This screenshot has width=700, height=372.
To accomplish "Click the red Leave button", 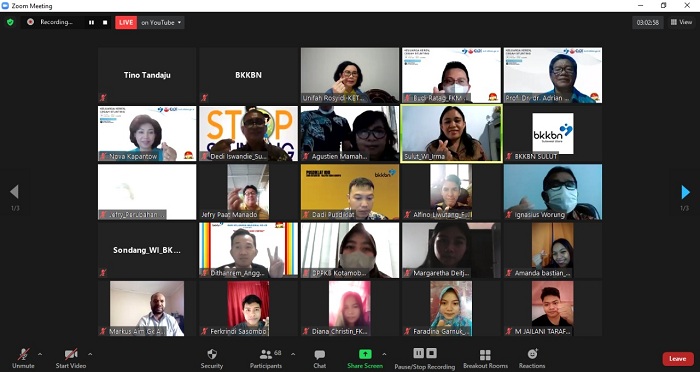I will [678, 359].
